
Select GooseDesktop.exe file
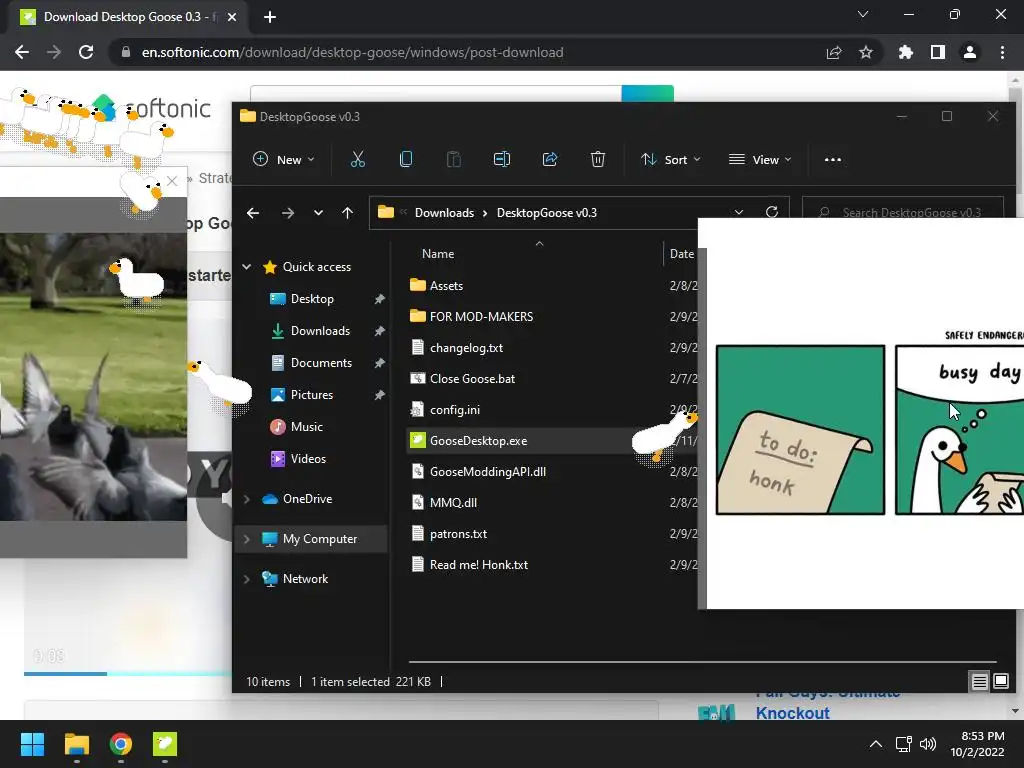(478, 441)
